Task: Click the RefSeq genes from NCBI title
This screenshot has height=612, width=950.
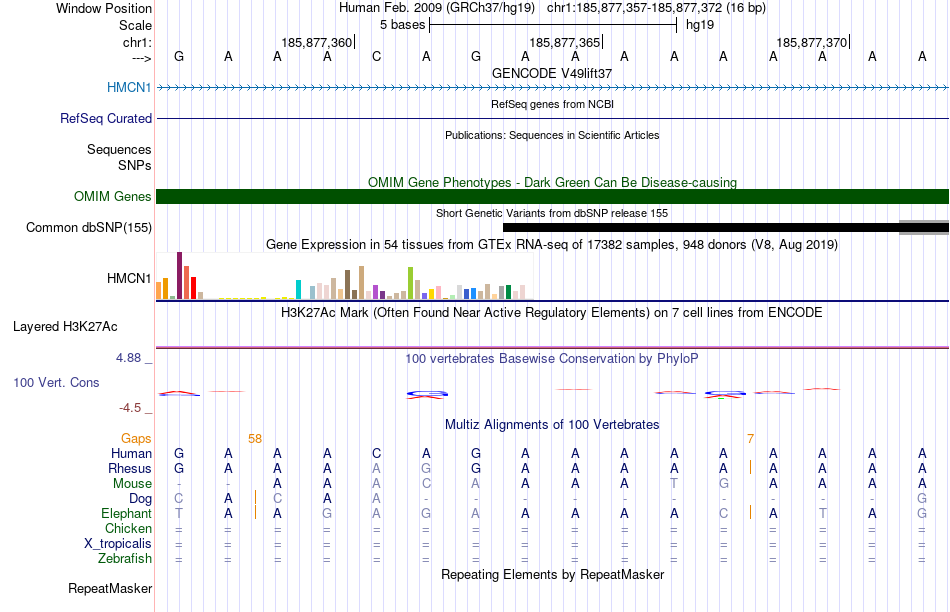Action: pyautogui.click(x=553, y=104)
